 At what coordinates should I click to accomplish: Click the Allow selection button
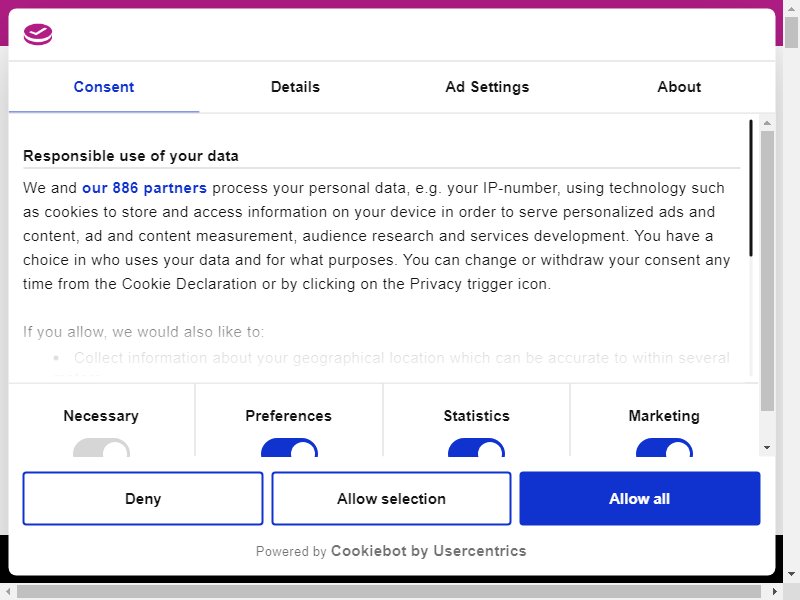click(391, 498)
